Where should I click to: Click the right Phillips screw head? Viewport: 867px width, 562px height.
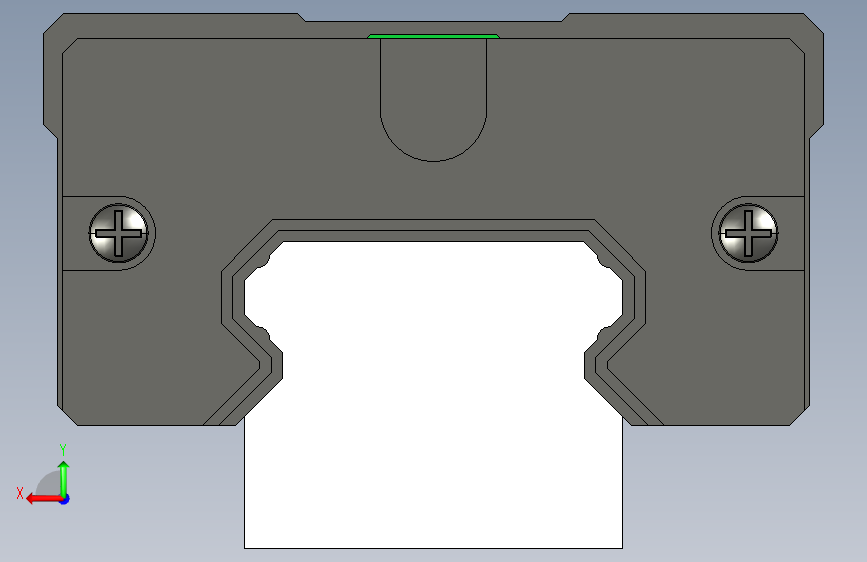748,233
